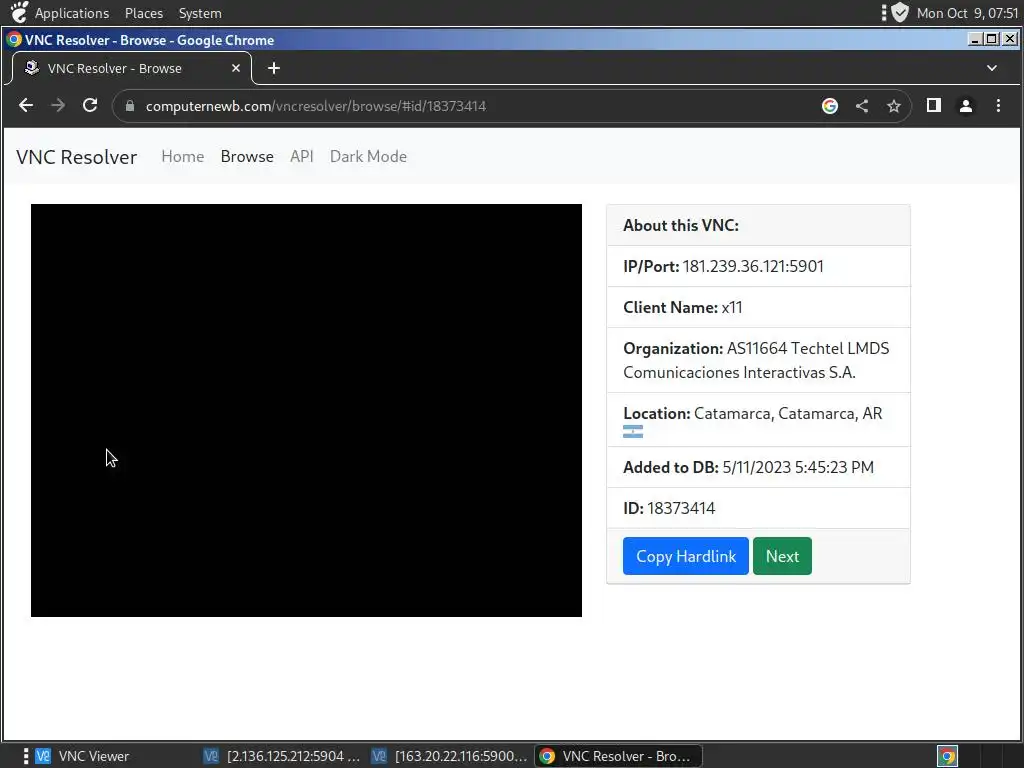Click the Organization AS11664 Techtel text

point(756,360)
